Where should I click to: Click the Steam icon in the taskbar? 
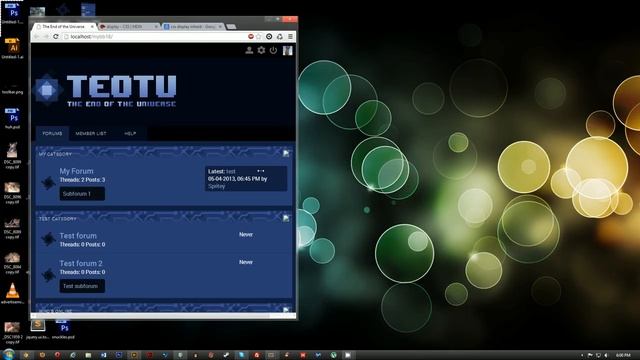click(x=226, y=355)
